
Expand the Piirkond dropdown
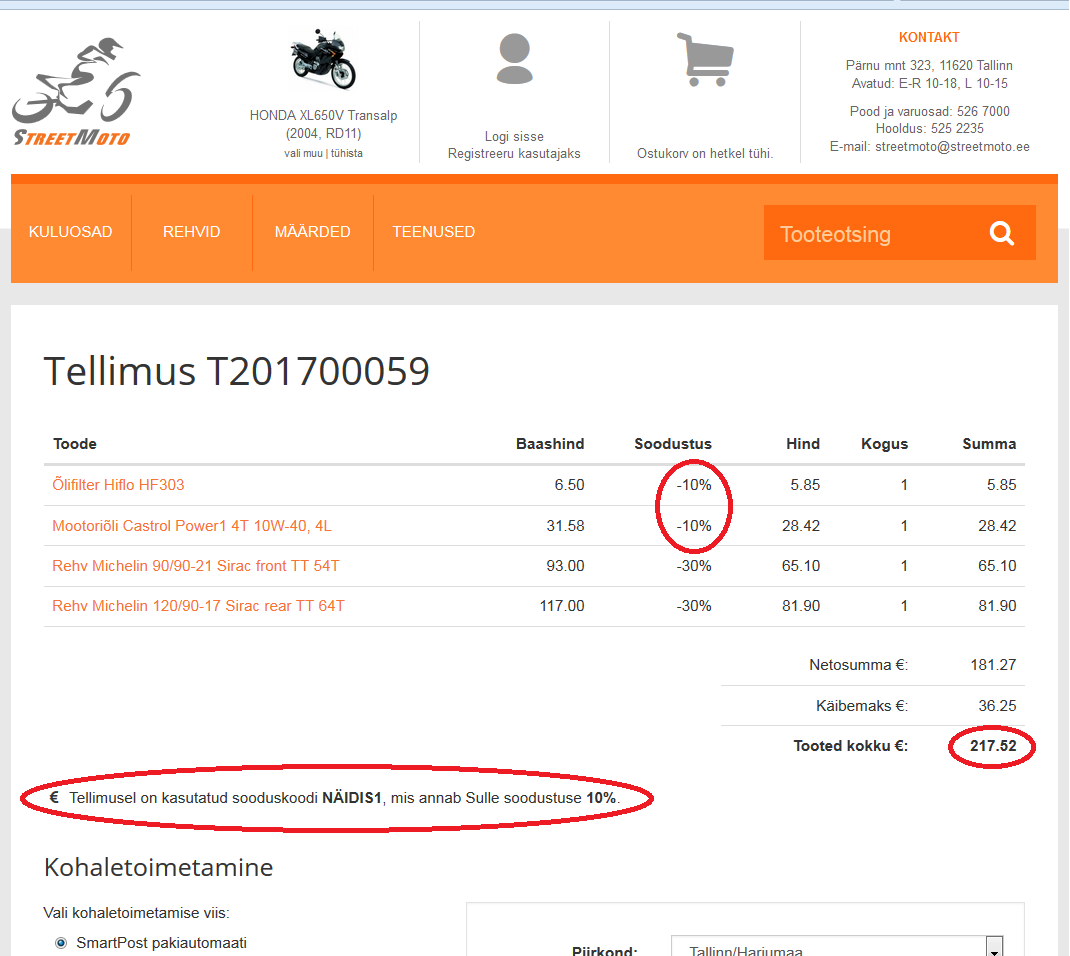pos(837,948)
